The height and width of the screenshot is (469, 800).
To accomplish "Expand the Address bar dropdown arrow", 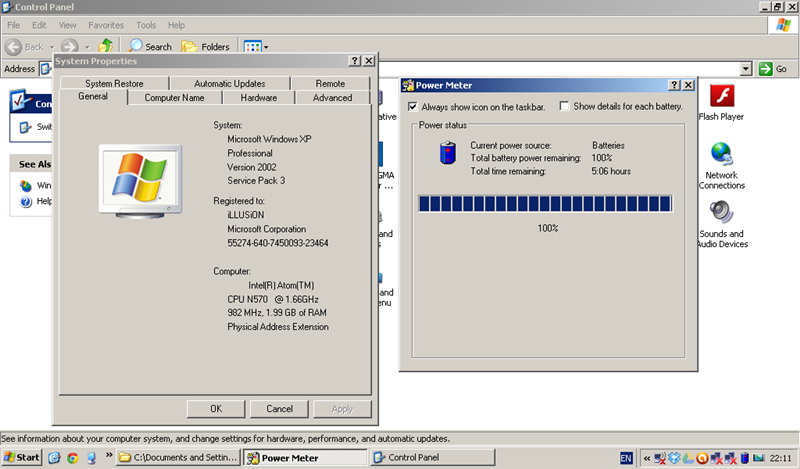I will coord(746,69).
